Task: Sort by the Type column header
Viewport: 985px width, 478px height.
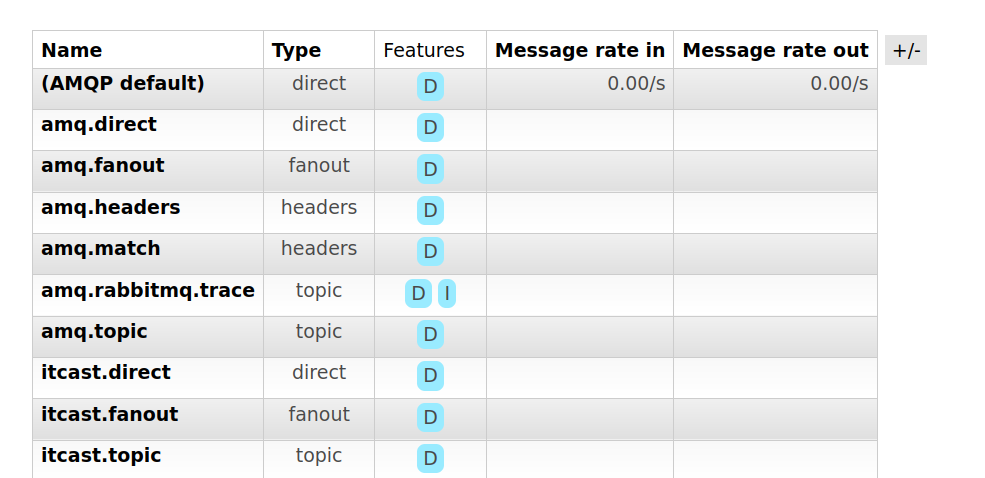Action: 296,50
